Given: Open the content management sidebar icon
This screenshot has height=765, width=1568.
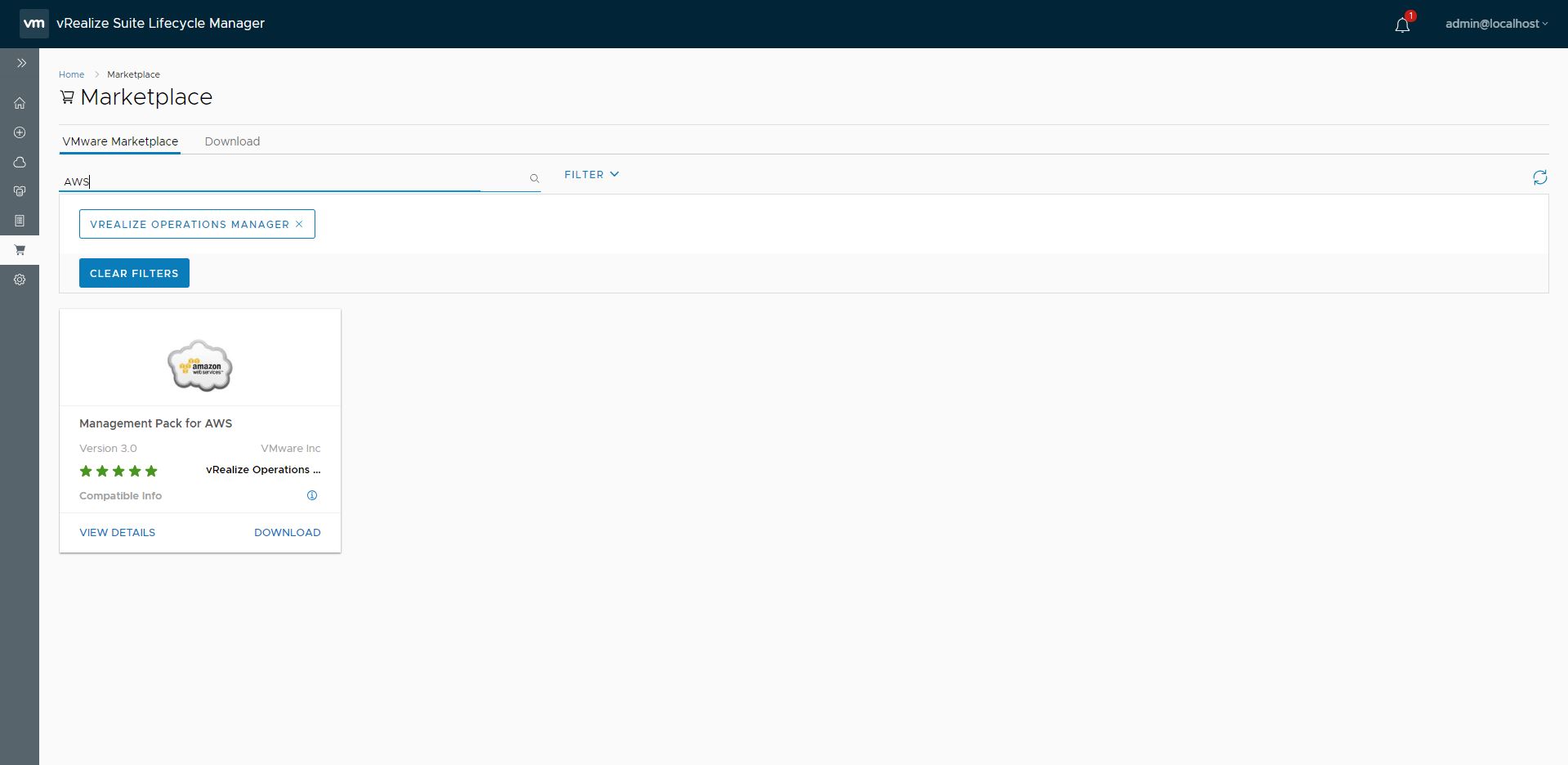Looking at the screenshot, I should 20,191.
